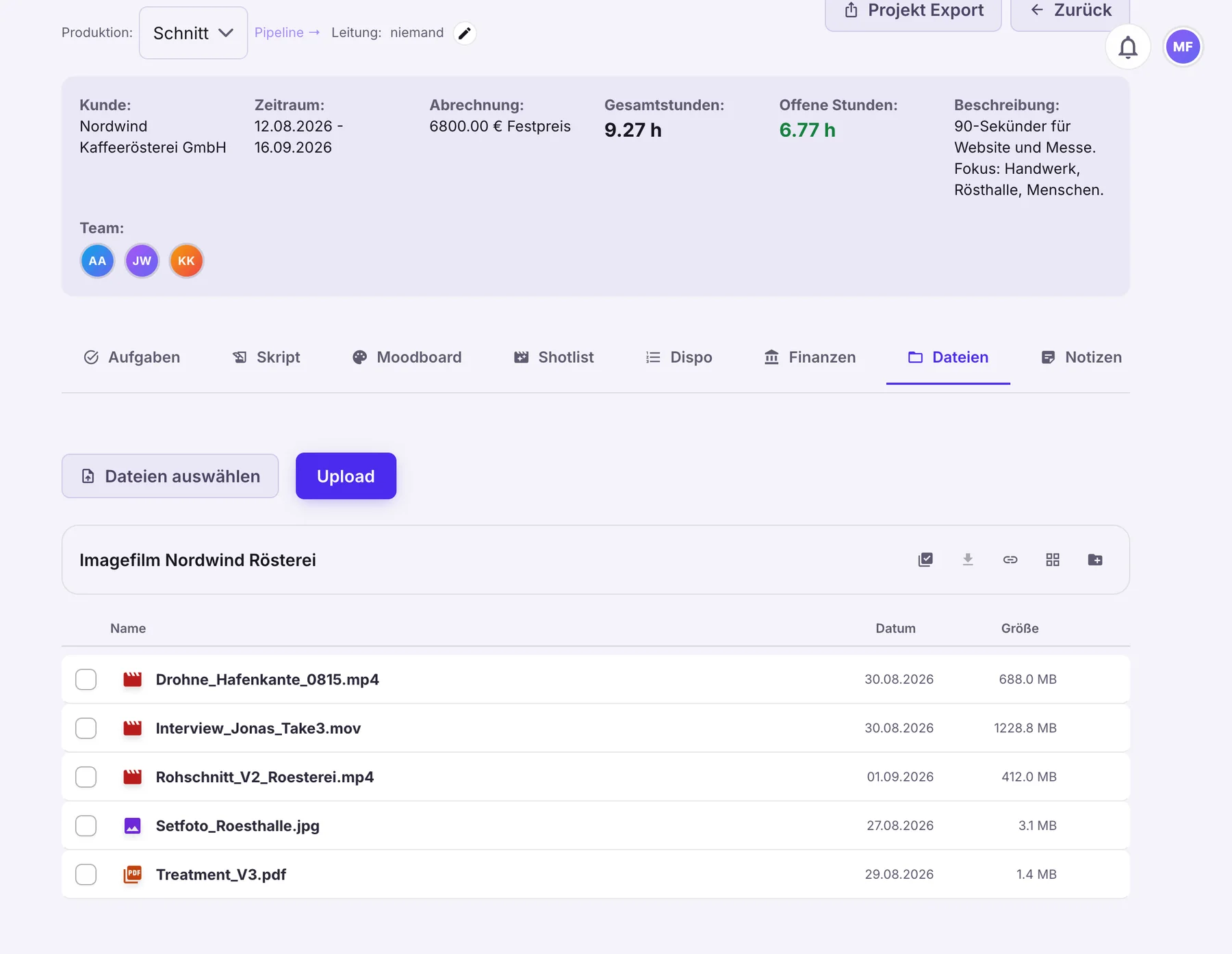Switch to the Finanzen tab
The width and height of the screenshot is (1232, 954).
(x=810, y=357)
